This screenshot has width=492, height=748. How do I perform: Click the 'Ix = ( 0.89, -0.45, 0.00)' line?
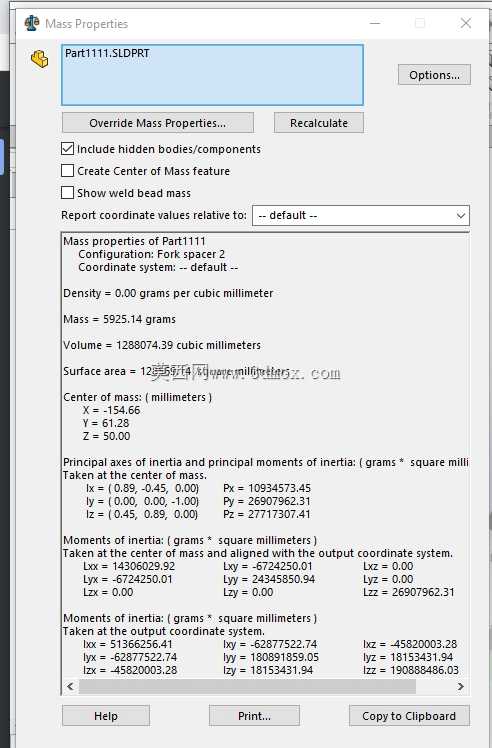click(x=142, y=488)
